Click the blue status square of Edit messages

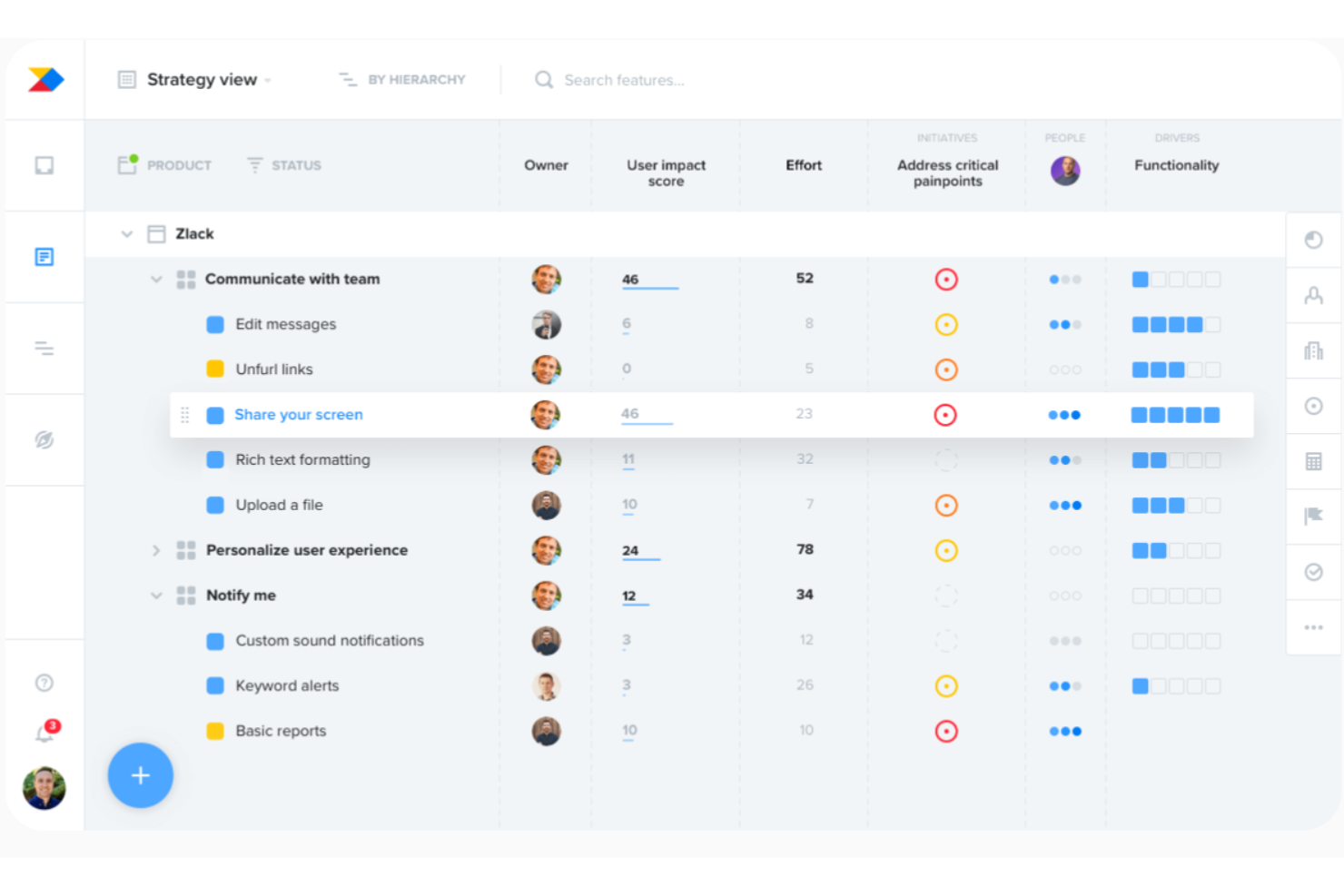[x=215, y=324]
